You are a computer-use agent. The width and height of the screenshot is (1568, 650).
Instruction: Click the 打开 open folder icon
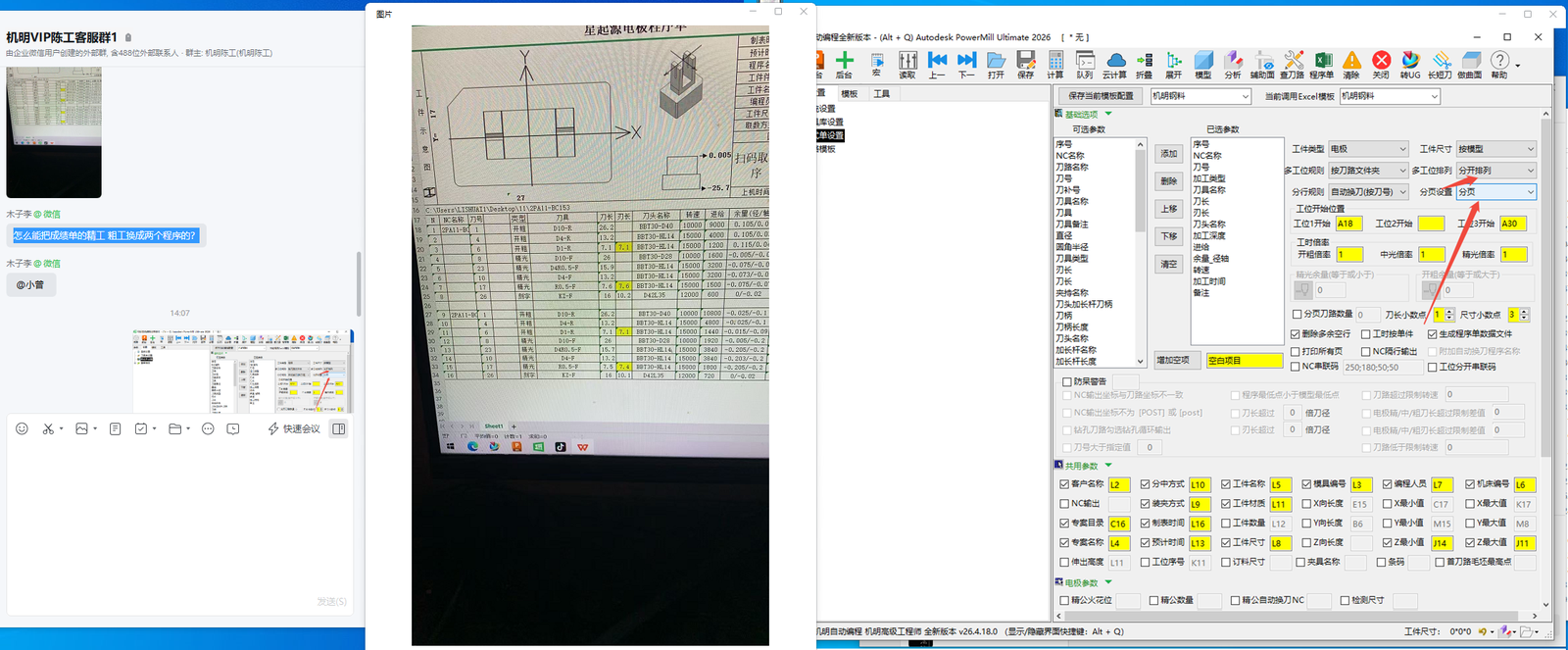(x=996, y=65)
